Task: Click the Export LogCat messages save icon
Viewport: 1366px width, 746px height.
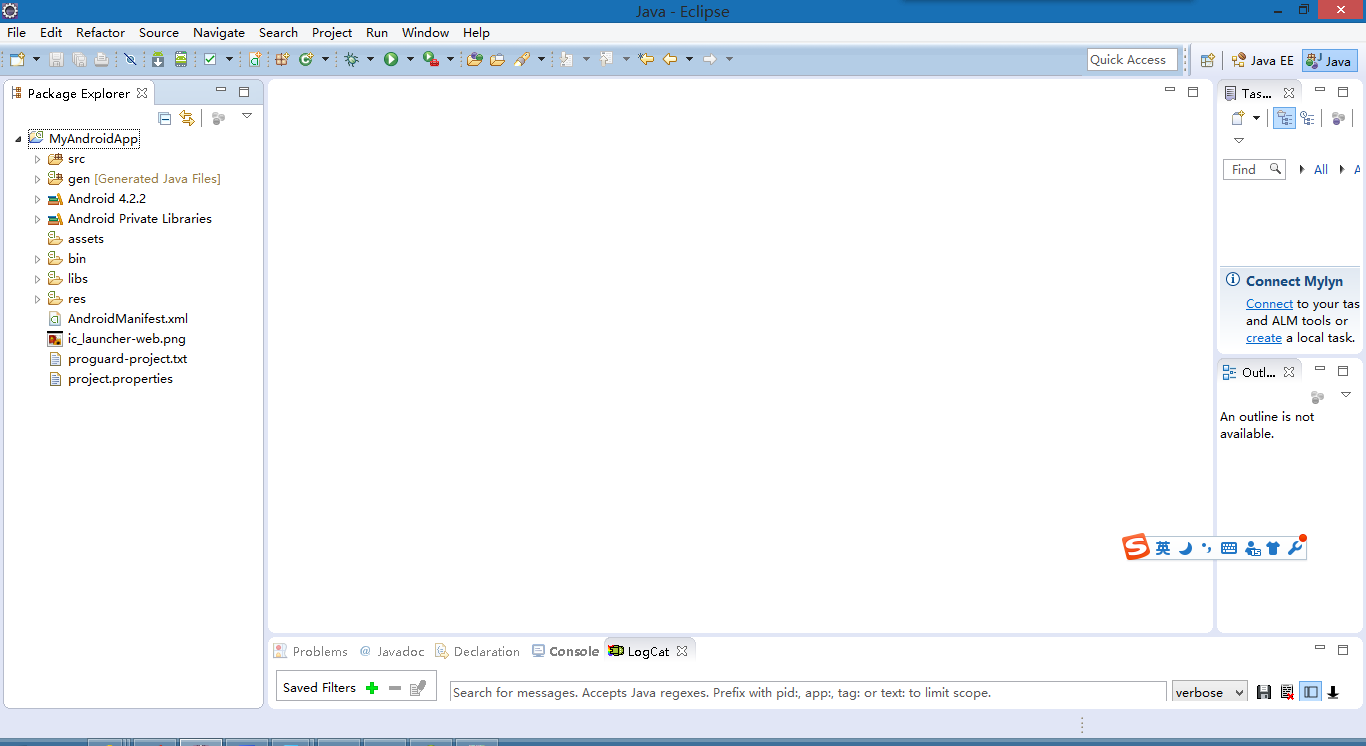Action: (x=1264, y=692)
